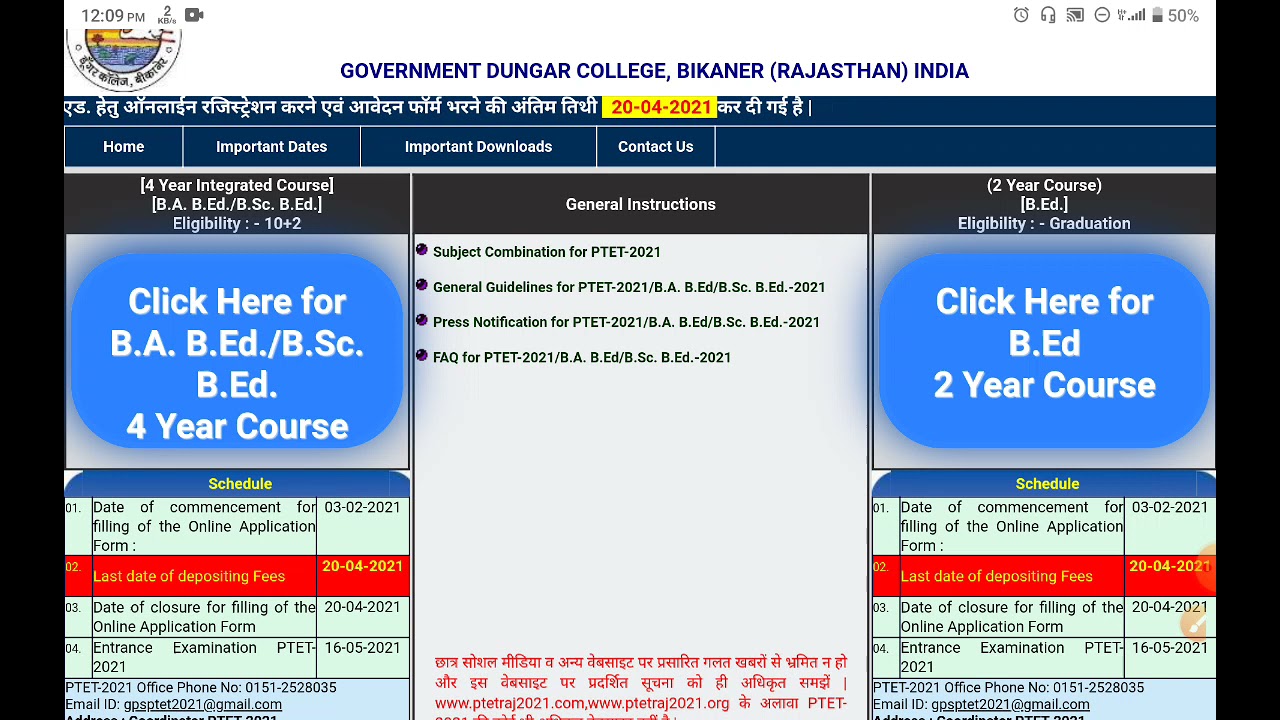Click left email gpsptet2021@gmail.com link

click(202, 704)
